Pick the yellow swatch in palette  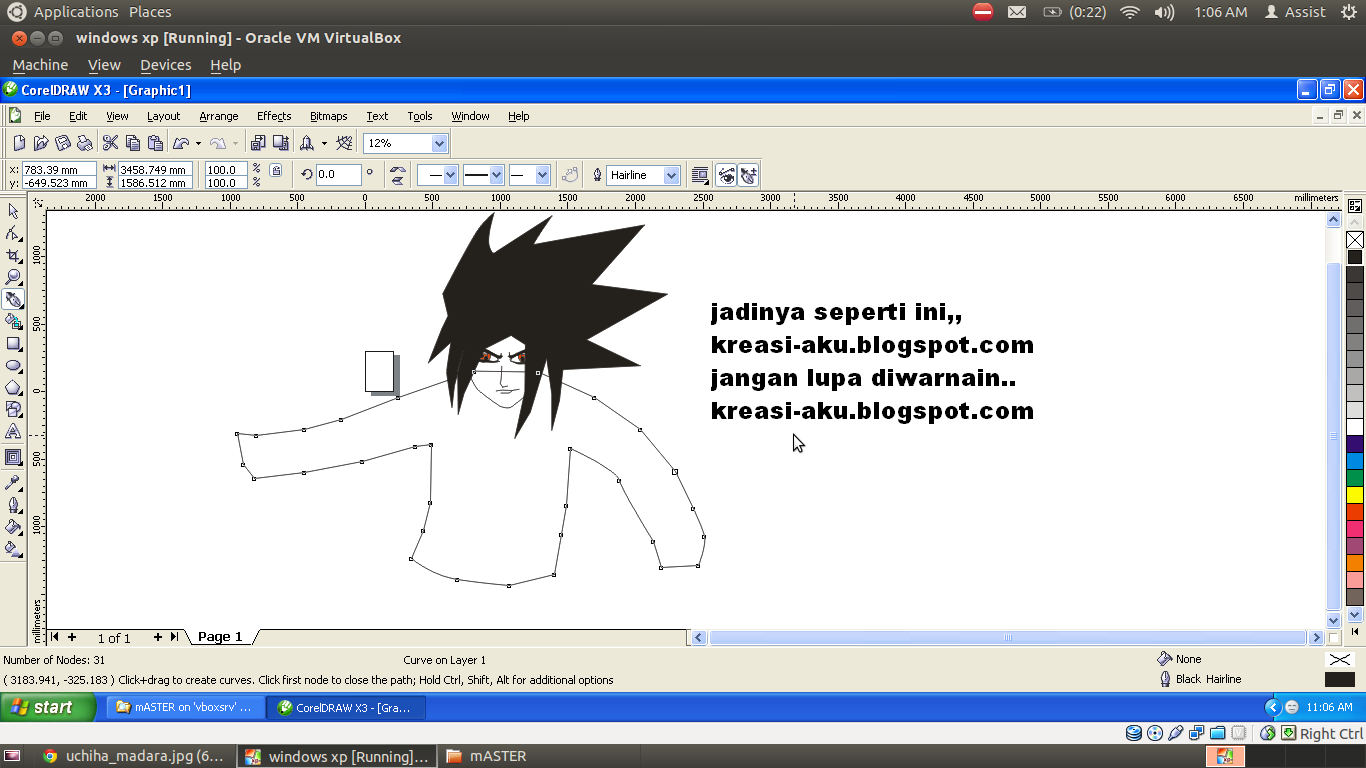(1355, 494)
